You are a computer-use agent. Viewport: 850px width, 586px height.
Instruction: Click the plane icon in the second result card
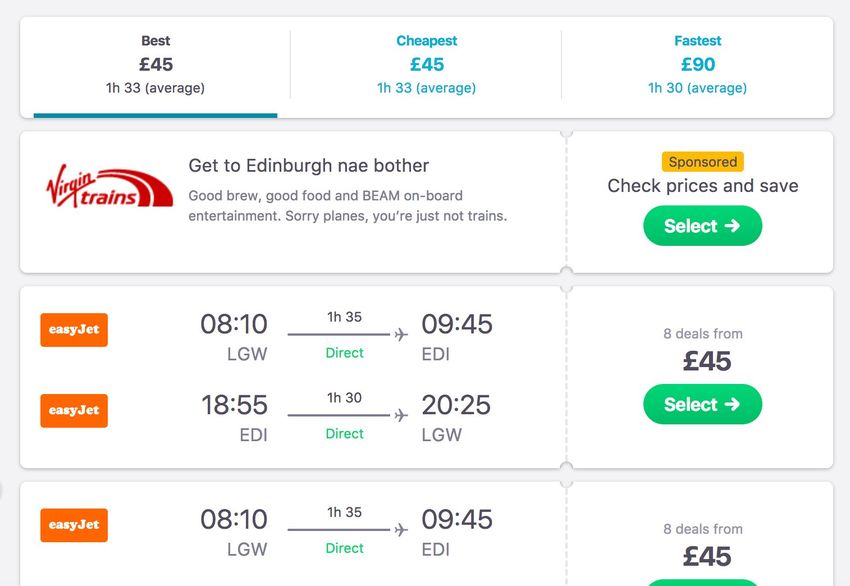[x=401, y=530]
